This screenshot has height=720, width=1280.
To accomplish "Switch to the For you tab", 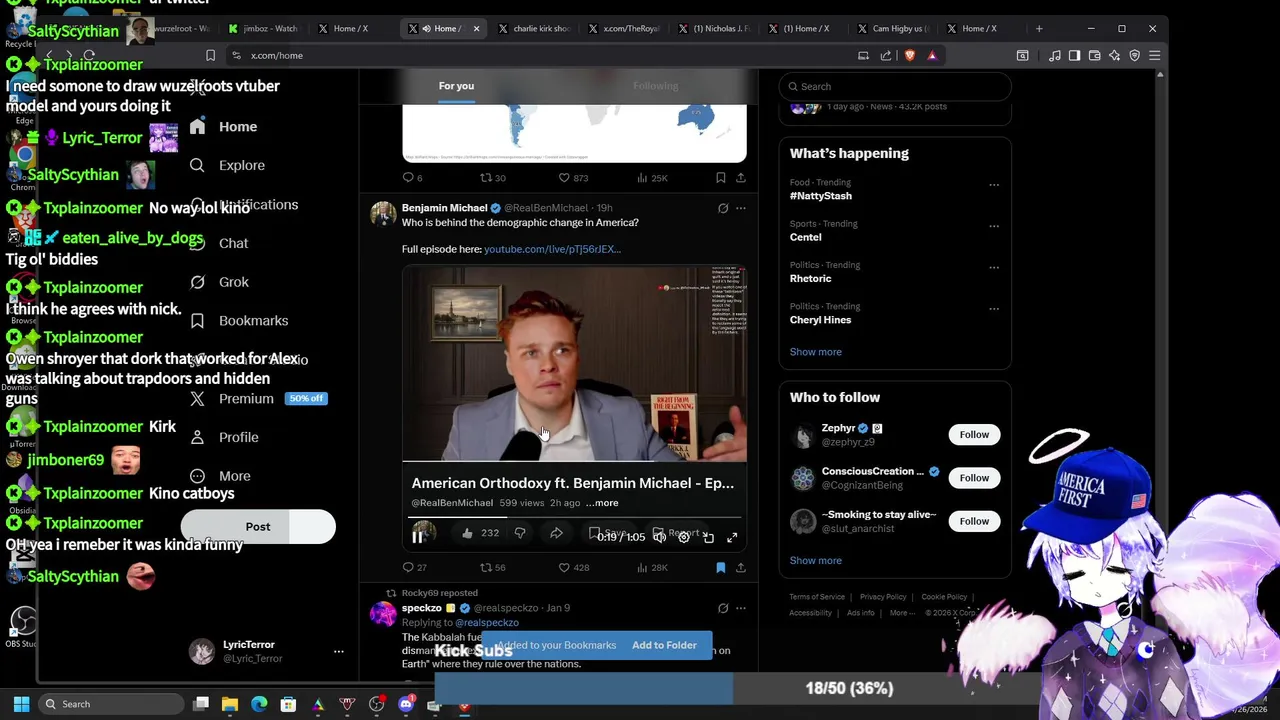I will pyautogui.click(x=456, y=86).
